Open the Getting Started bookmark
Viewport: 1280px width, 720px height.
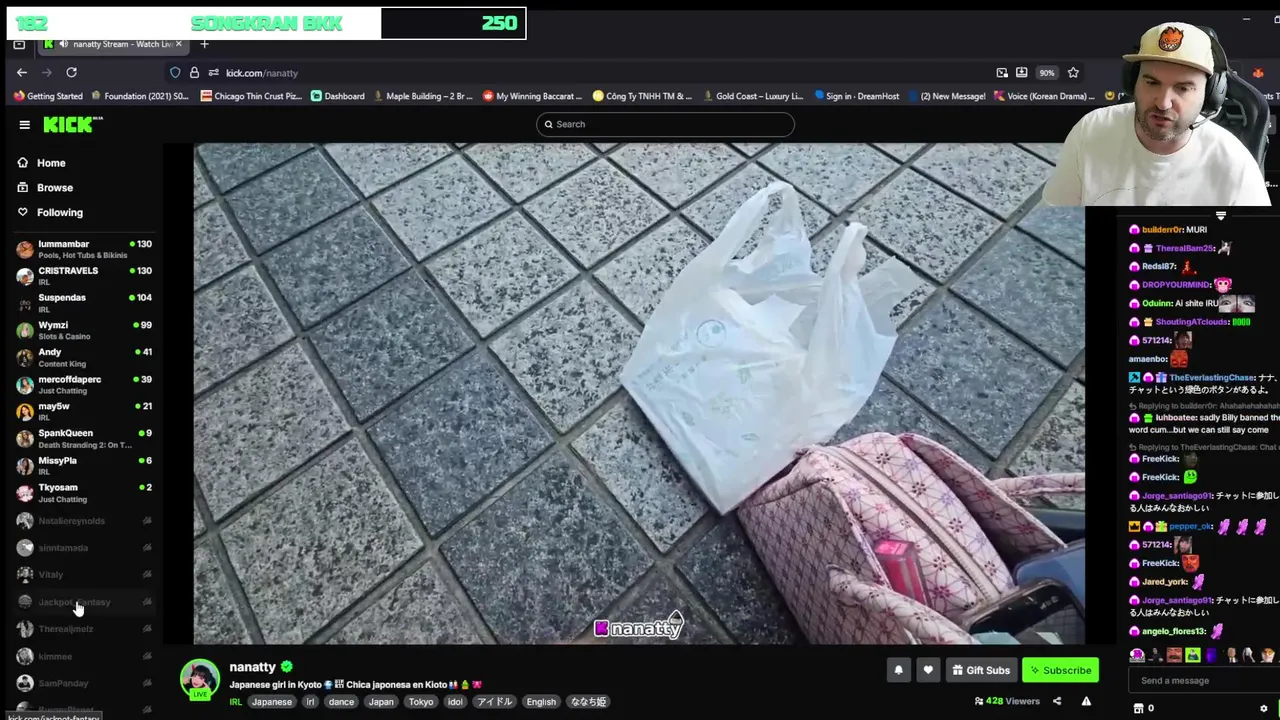(48, 96)
